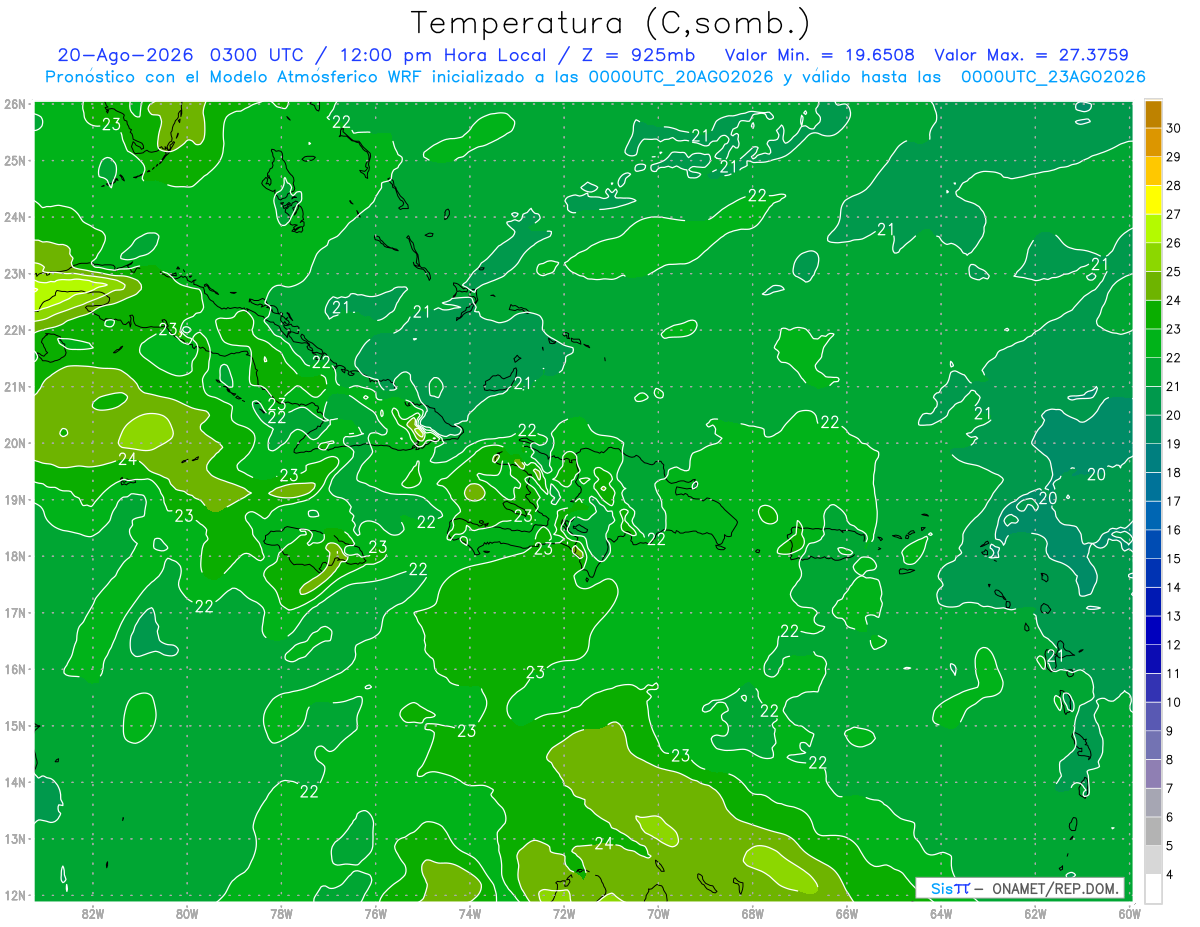Click the '25N' latitude axis label
Image resolution: width=1200 pixels, height=927 pixels.
14,161
